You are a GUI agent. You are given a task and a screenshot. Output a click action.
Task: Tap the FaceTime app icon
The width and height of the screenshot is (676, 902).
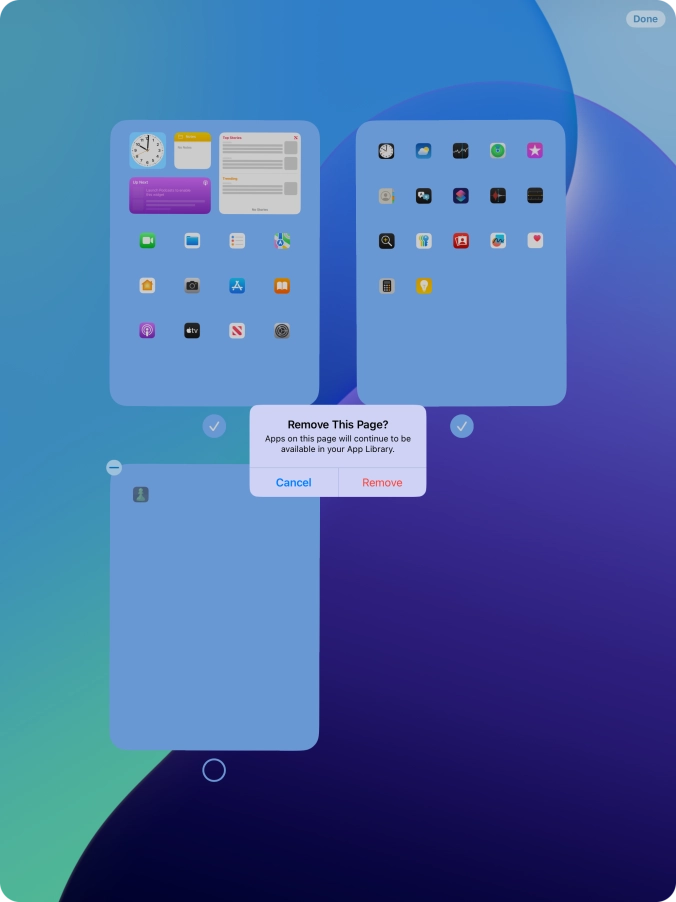(147, 241)
